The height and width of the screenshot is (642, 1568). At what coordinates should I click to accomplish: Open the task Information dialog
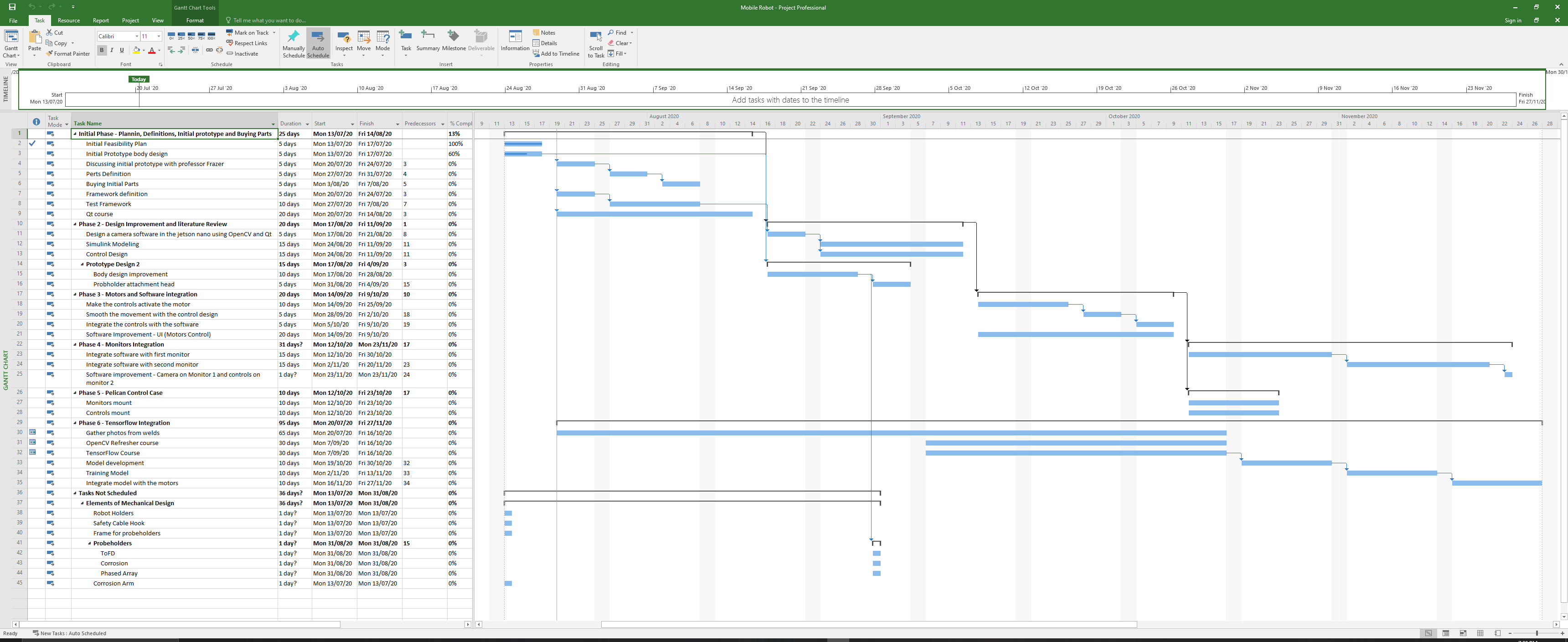[515, 38]
